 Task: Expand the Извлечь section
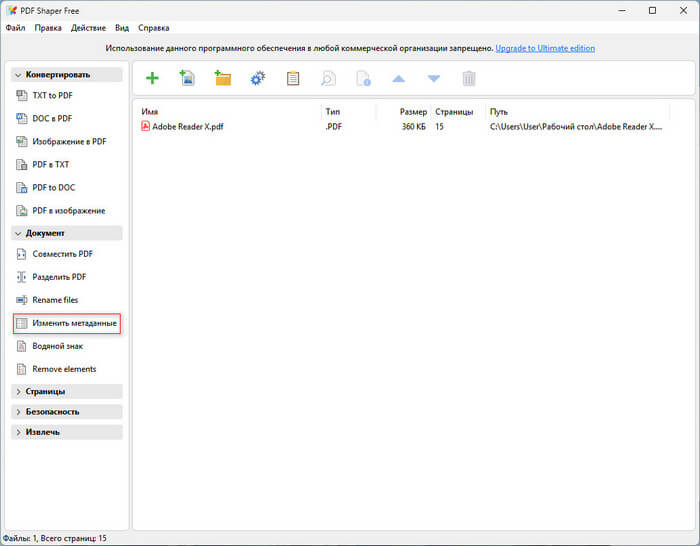point(66,432)
